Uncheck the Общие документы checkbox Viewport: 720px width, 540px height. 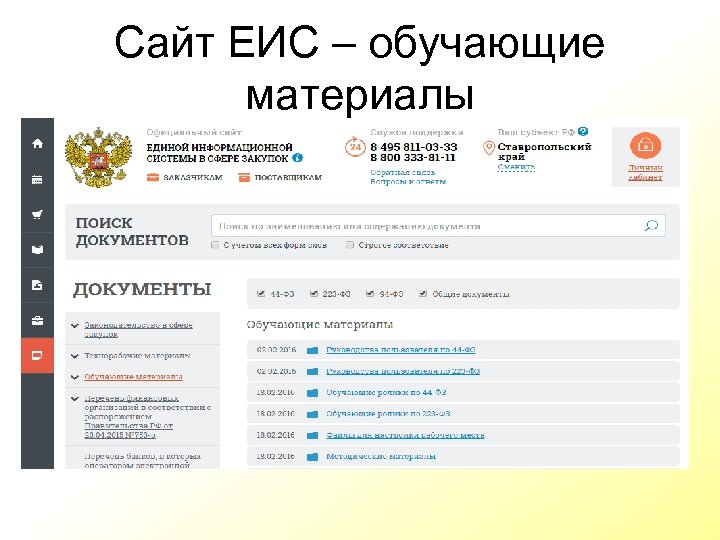(423, 293)
